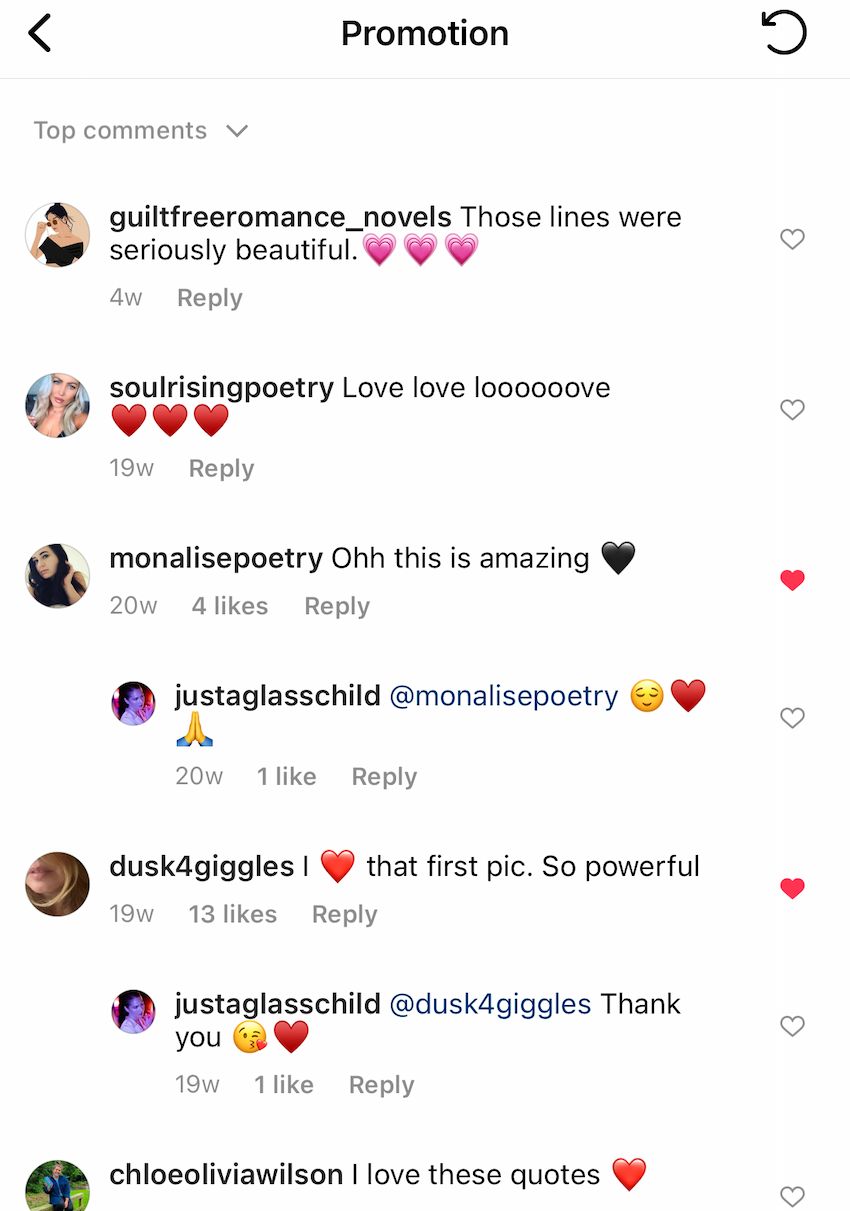Open the @dusk4giggles mention link
Viewport: 850px width, 1211px height.
[x=490, y=1004]
